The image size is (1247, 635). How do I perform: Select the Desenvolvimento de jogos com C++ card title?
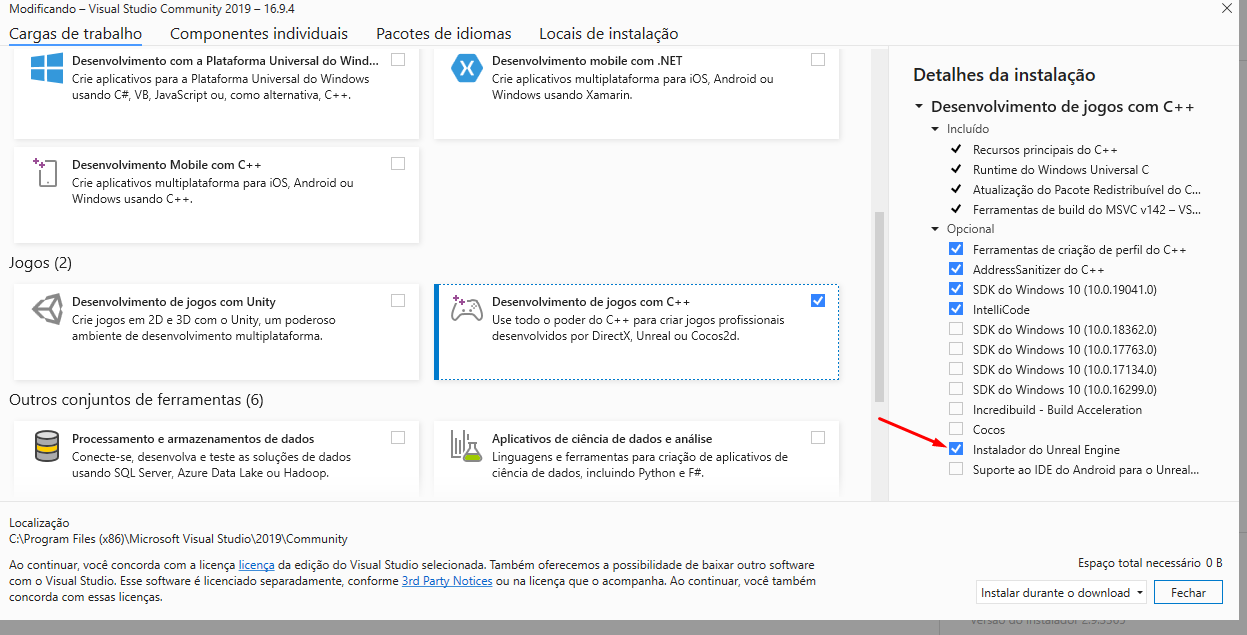coord(591,301)
